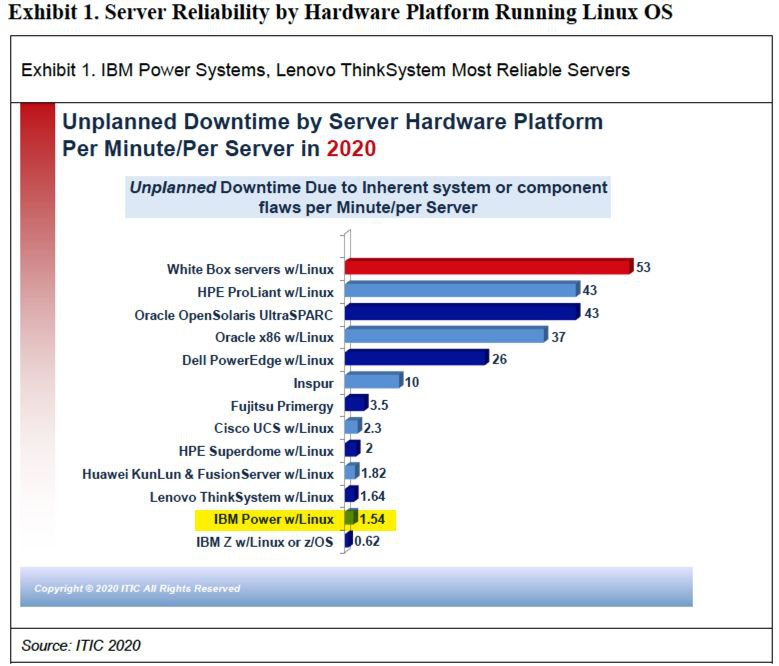Image resolution: width=779 pixels, height=666 pixels.
Task: Click the value '37'
Action: click(558, 337)
